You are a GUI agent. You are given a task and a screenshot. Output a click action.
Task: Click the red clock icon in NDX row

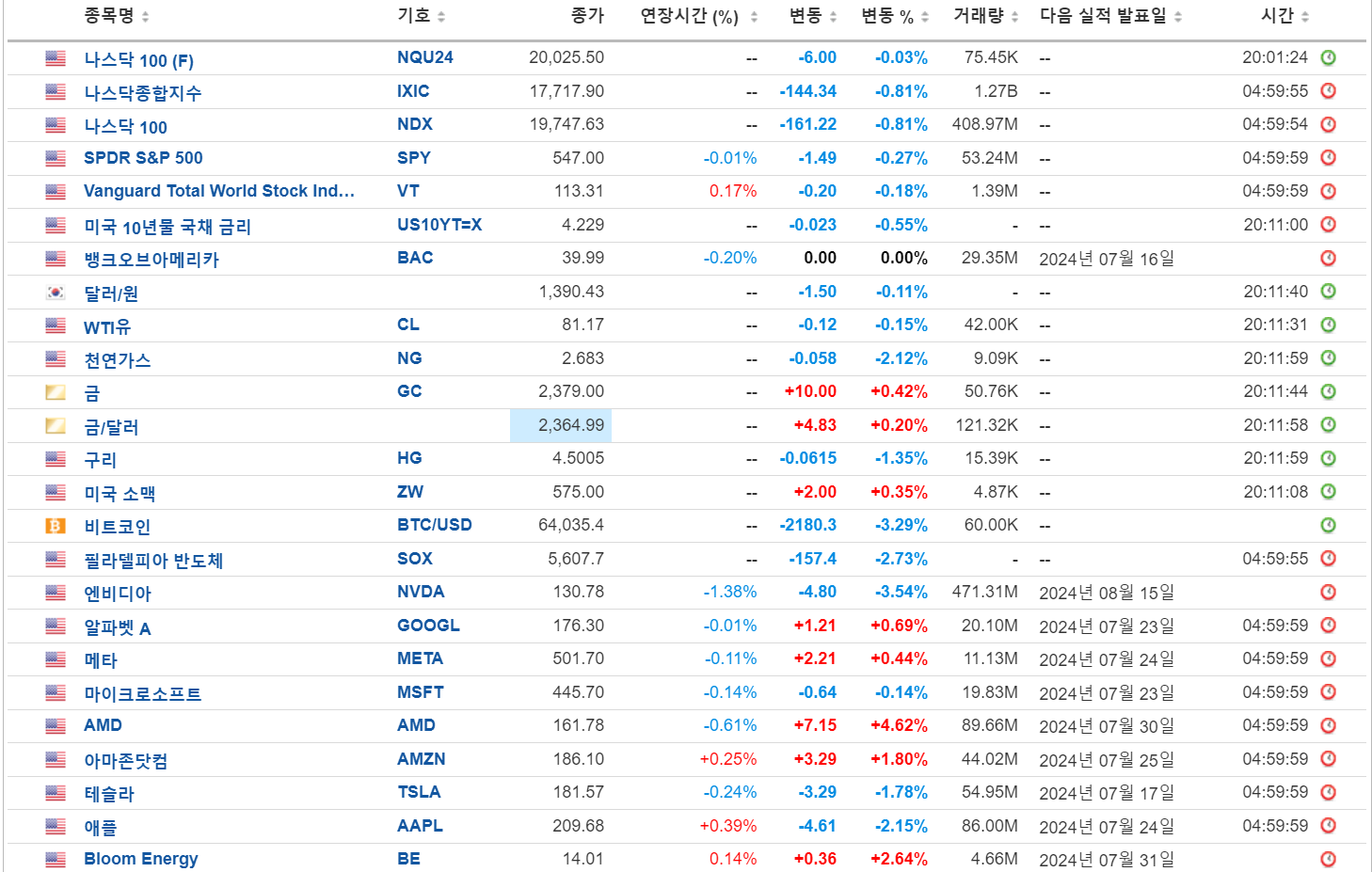1328,125
